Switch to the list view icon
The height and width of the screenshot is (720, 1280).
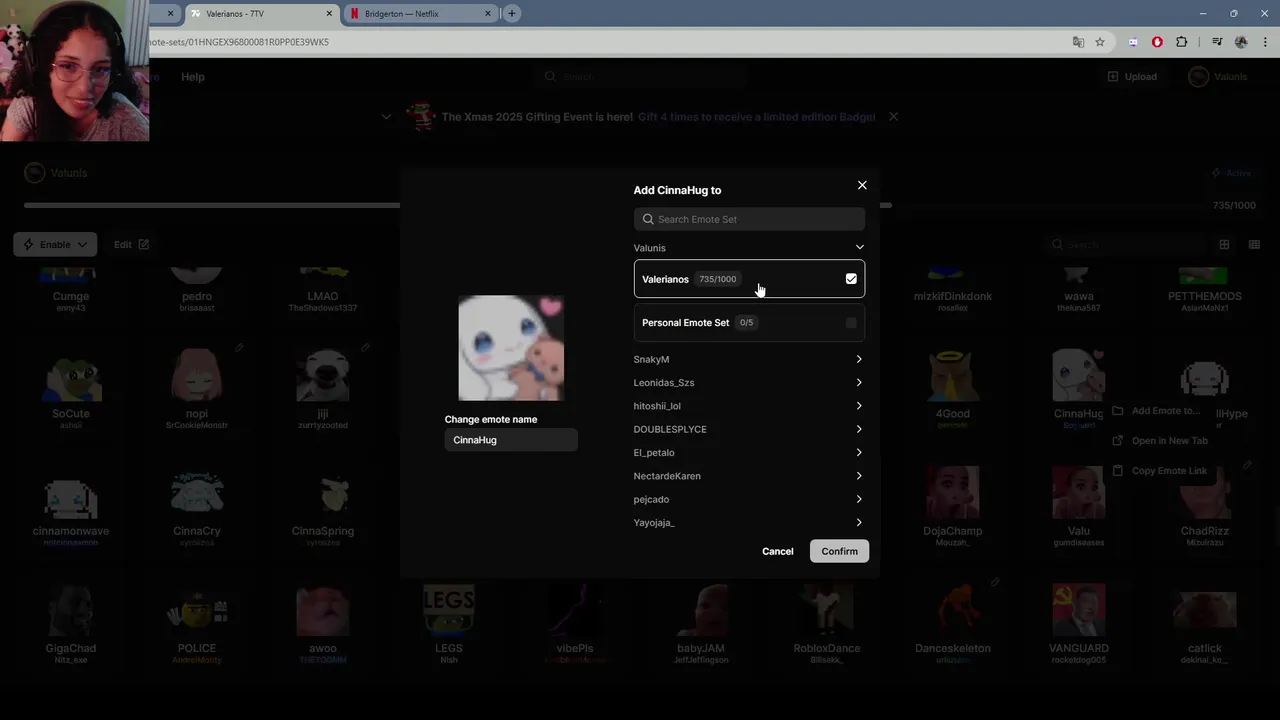(x=1254, y=244)
